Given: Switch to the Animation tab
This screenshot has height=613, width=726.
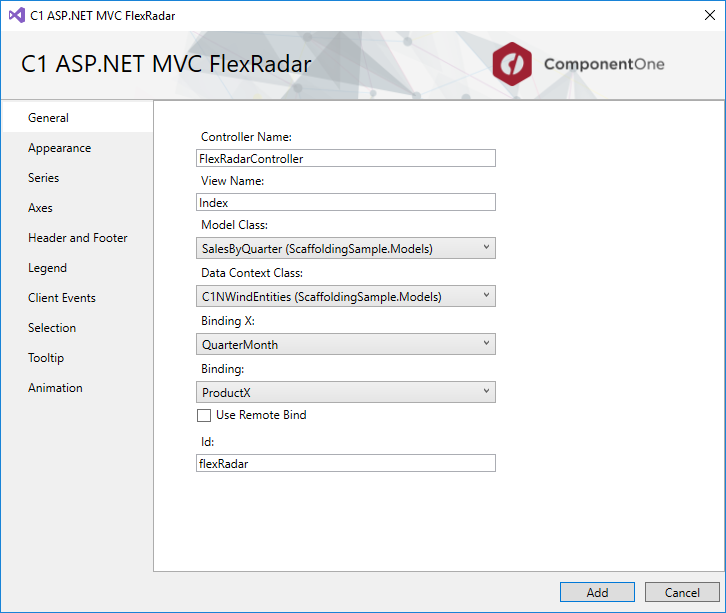Looking at the screenshot, I should 77,388.
